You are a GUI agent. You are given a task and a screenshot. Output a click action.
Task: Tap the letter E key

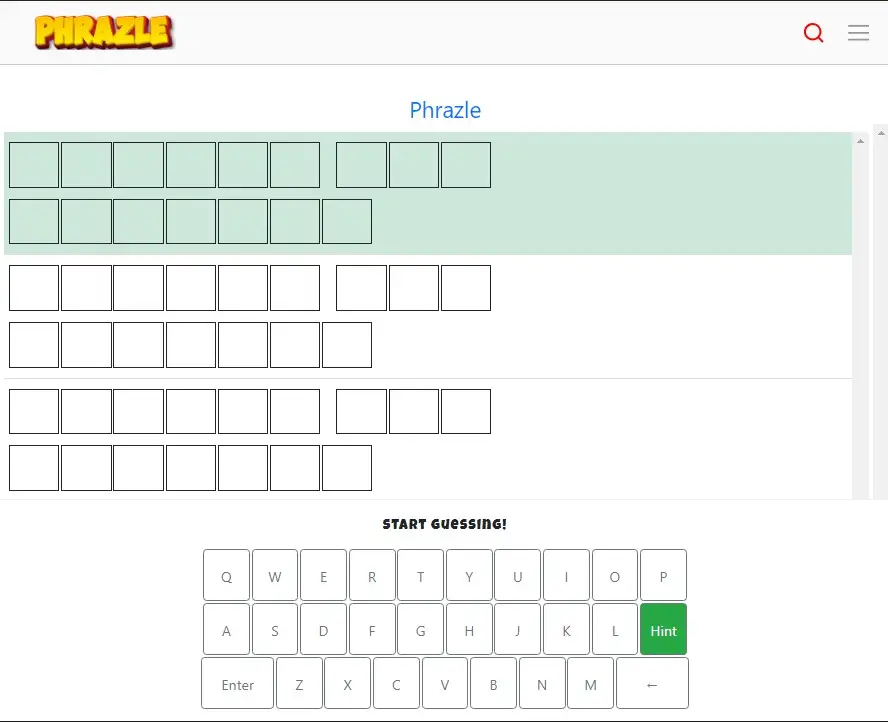point(323,576)
